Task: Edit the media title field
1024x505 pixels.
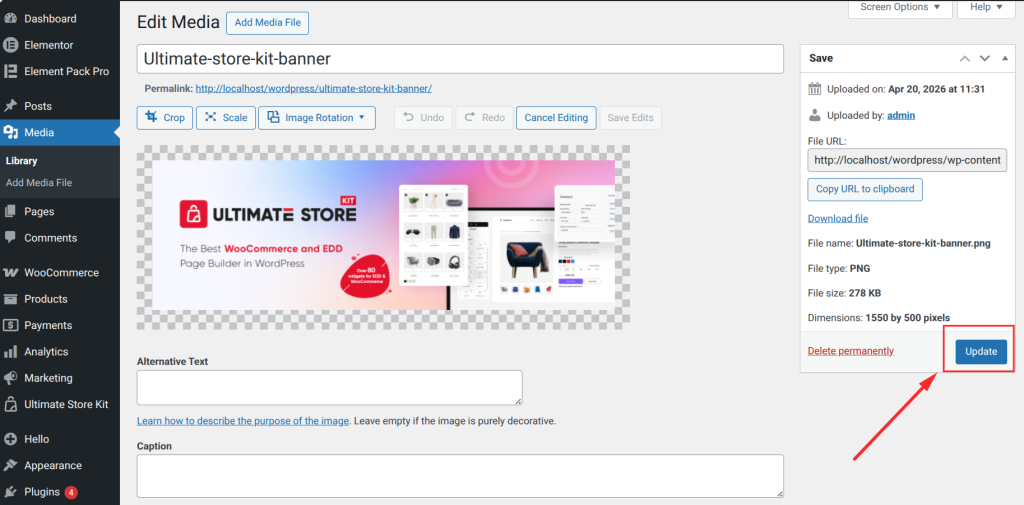Action: click(x=460, y=59)
